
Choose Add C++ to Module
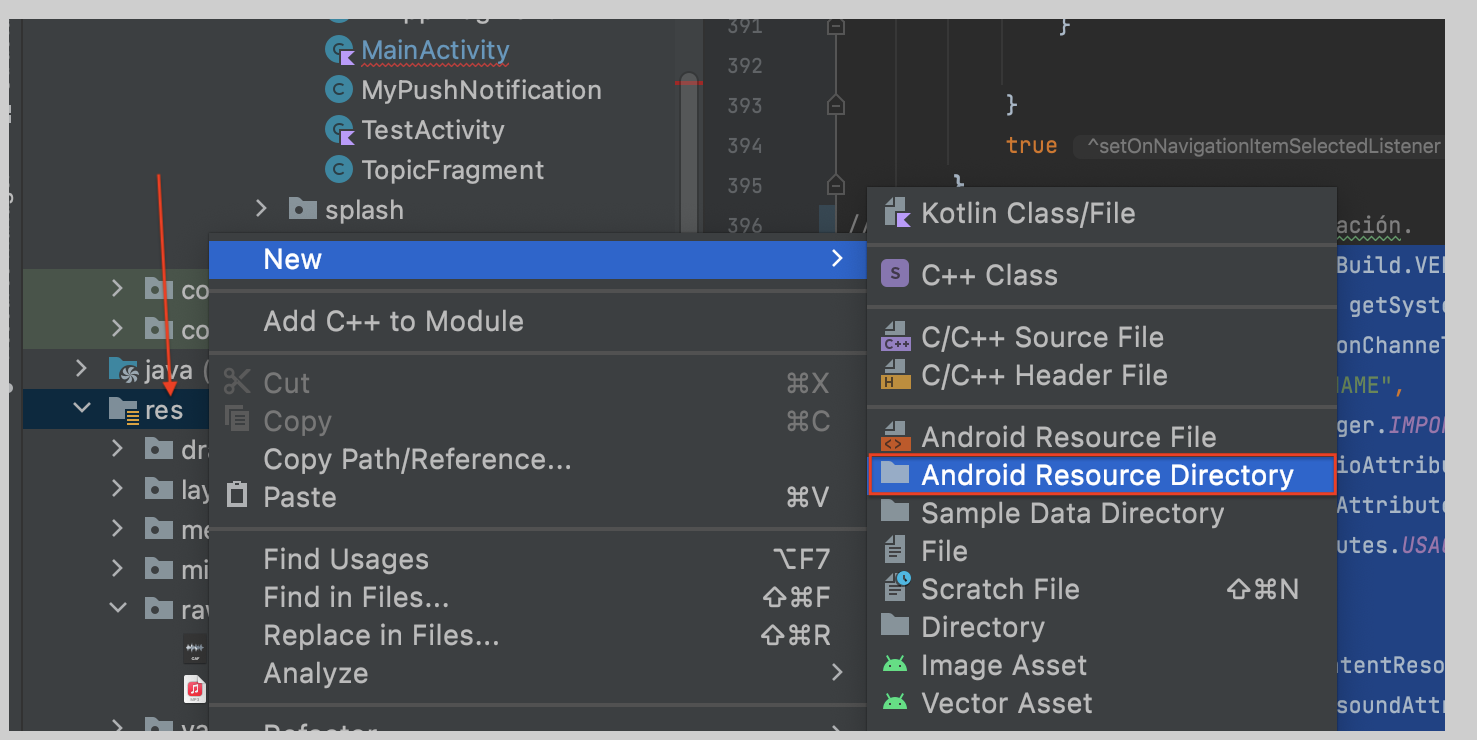pyautogui.click(x=393, y=321)
